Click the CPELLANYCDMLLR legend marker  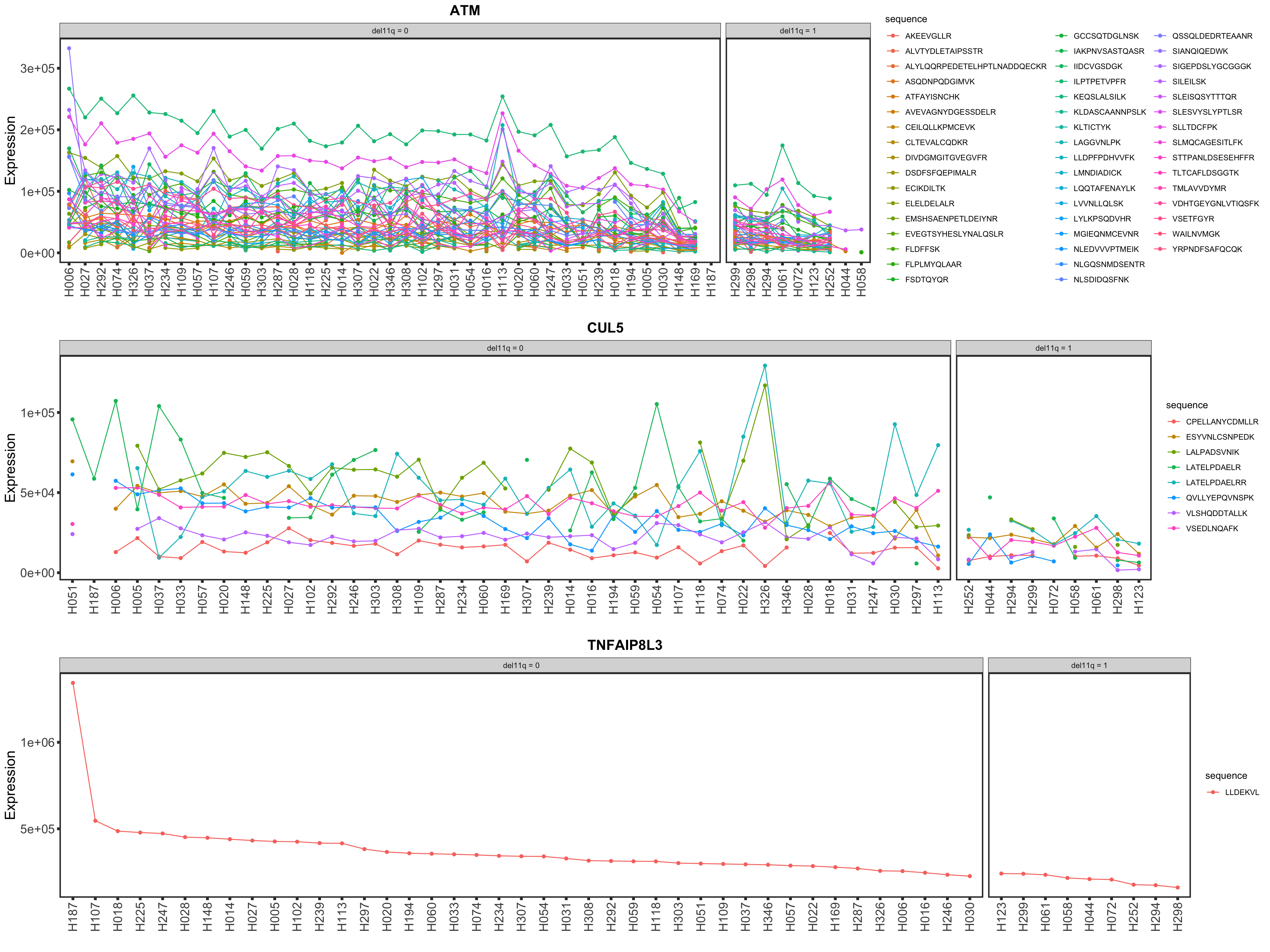(1173, 422)
